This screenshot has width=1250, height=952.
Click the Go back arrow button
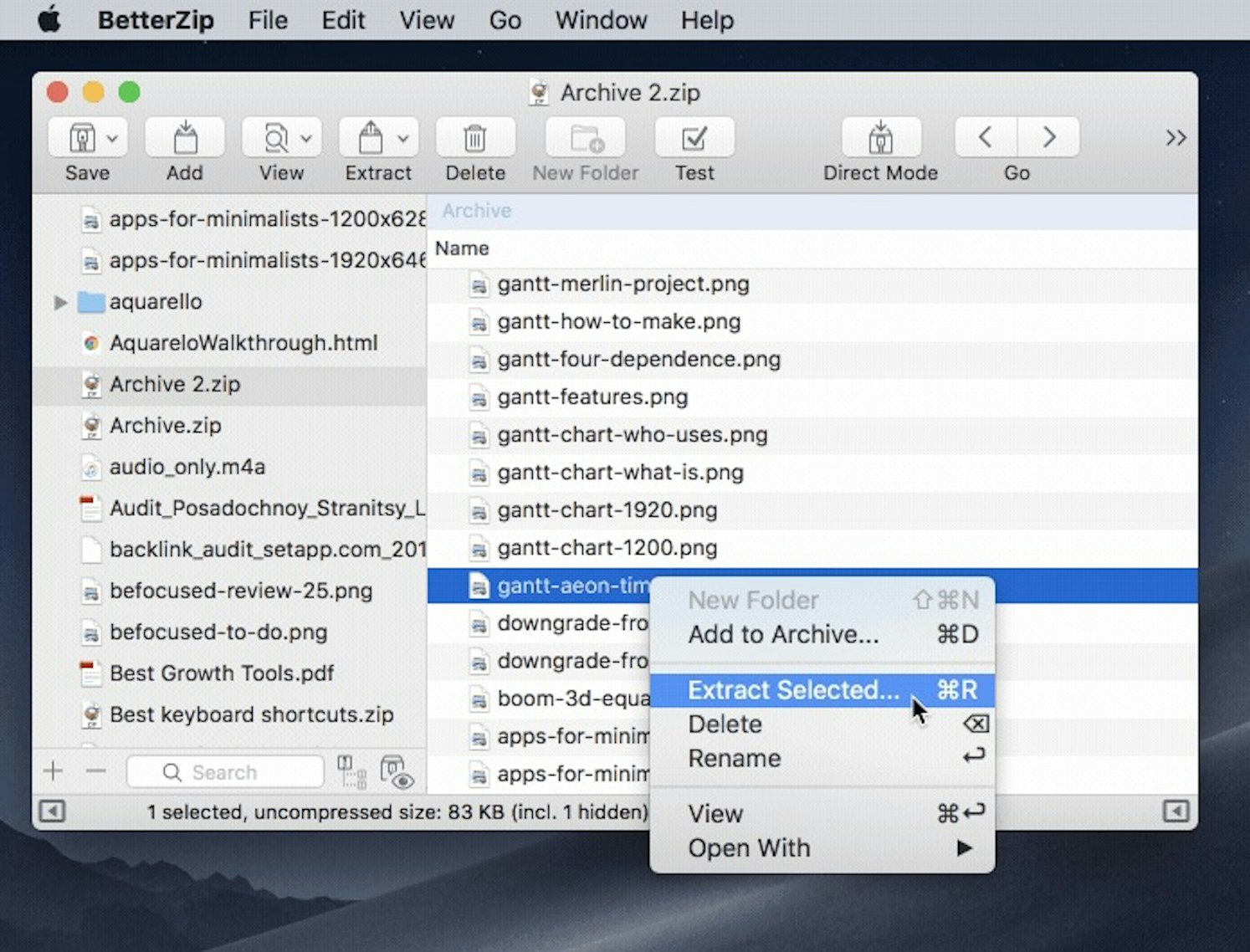pos(985,138)
